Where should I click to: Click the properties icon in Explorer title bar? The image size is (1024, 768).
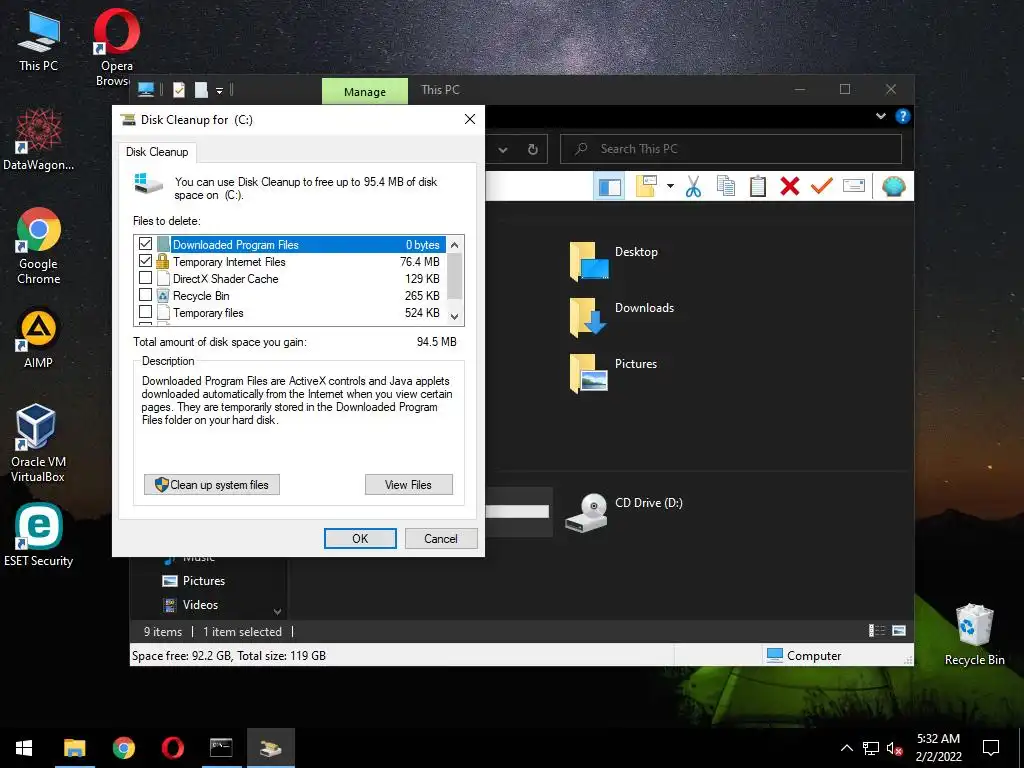click(x=179, y=89)
